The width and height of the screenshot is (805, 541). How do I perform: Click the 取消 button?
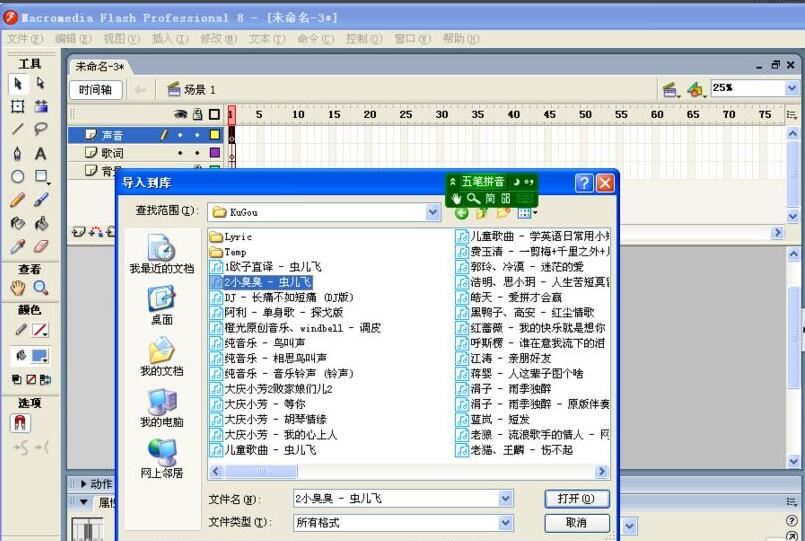(x=577, y=523)
